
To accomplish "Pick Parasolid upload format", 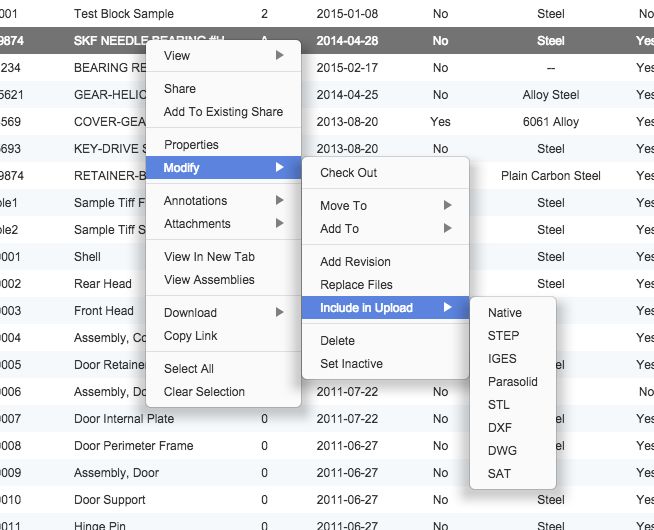I will [x=512, y=382].
